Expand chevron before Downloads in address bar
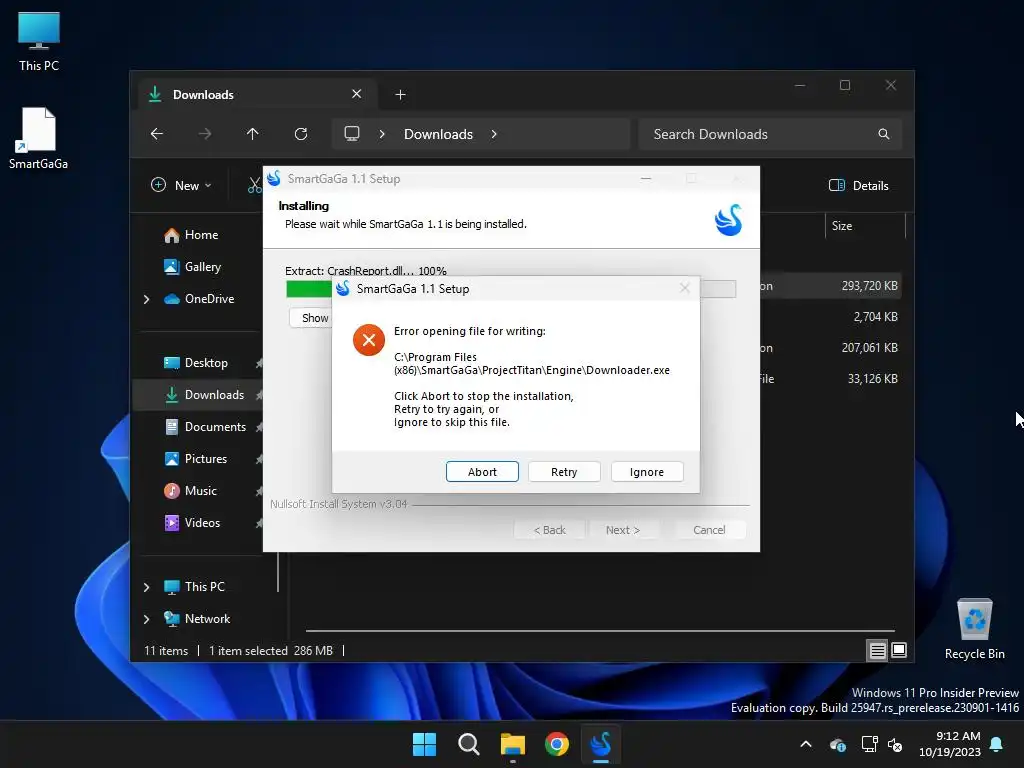The width and height of the screenshot is (1024, 768). (x=382, y=134)
